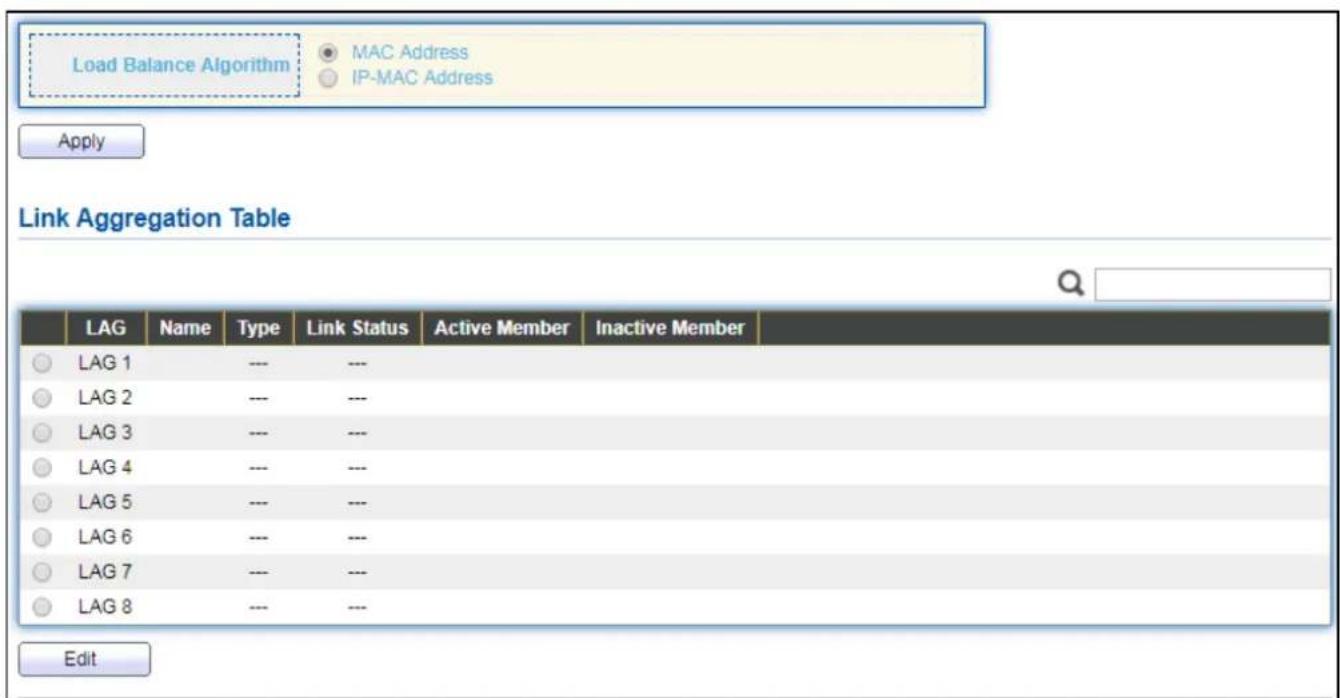Select the LAG 5 row radio button
Image resolution: width=1340 pixels, height=698 pixels.
pyautogui.click(x=41, y=502)
